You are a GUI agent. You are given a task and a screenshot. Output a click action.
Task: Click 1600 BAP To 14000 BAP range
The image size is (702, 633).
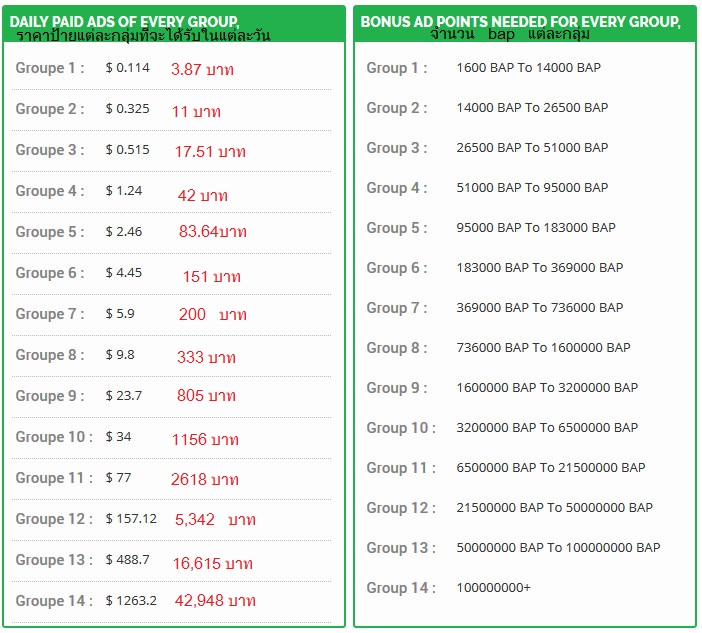(528, 68)
